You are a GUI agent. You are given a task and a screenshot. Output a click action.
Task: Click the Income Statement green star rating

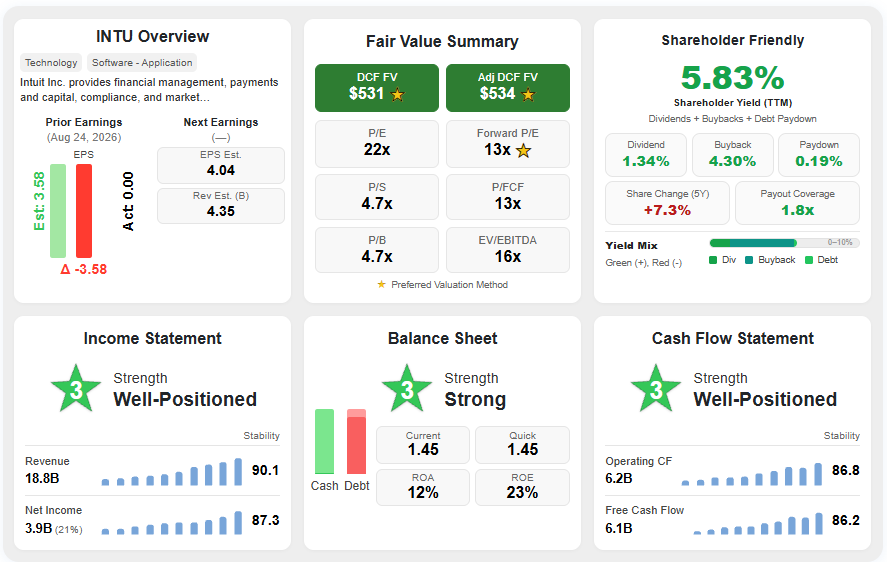tap(76, 389)
